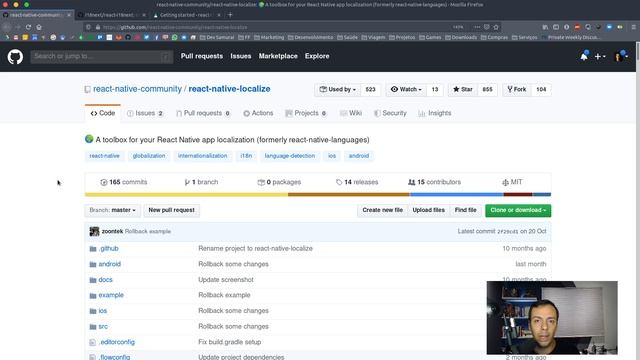This screenshot has height=360, width=640.
Task: Open react-native-community owner link
Action: click(137, 89)
